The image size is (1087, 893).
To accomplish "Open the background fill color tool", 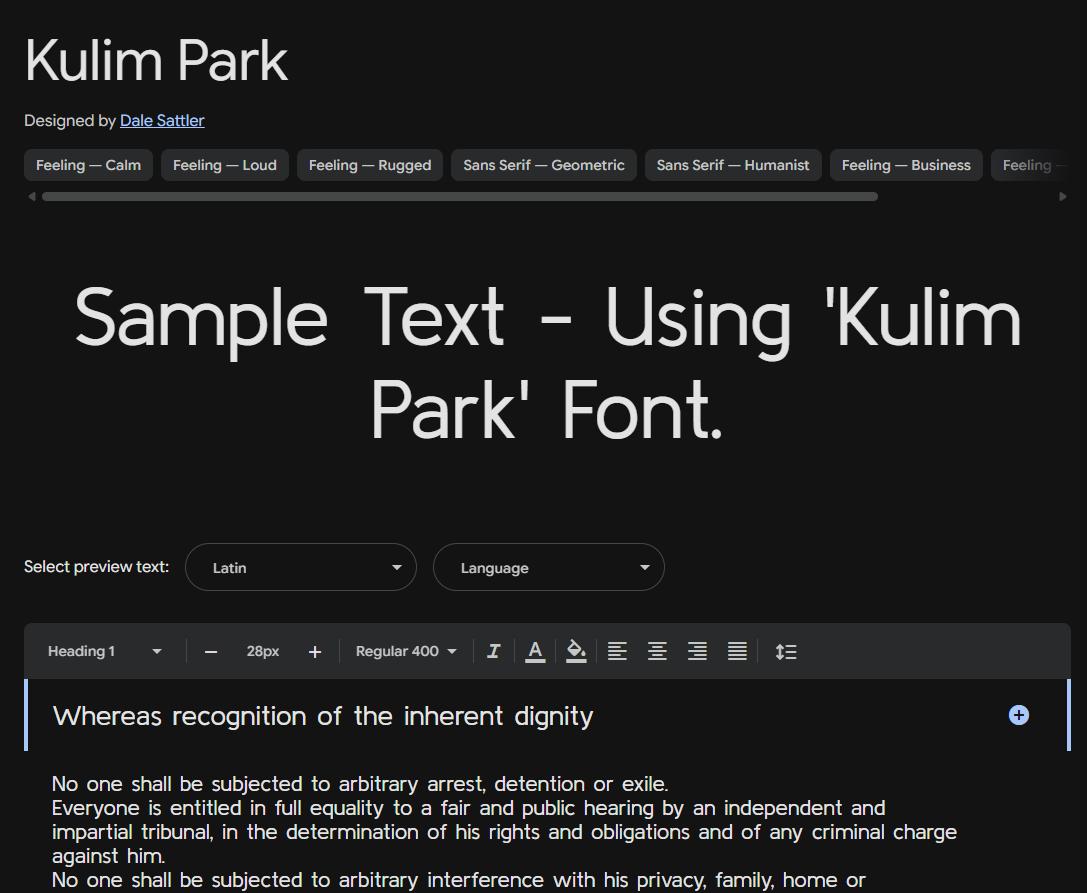I will click(576, 651).
